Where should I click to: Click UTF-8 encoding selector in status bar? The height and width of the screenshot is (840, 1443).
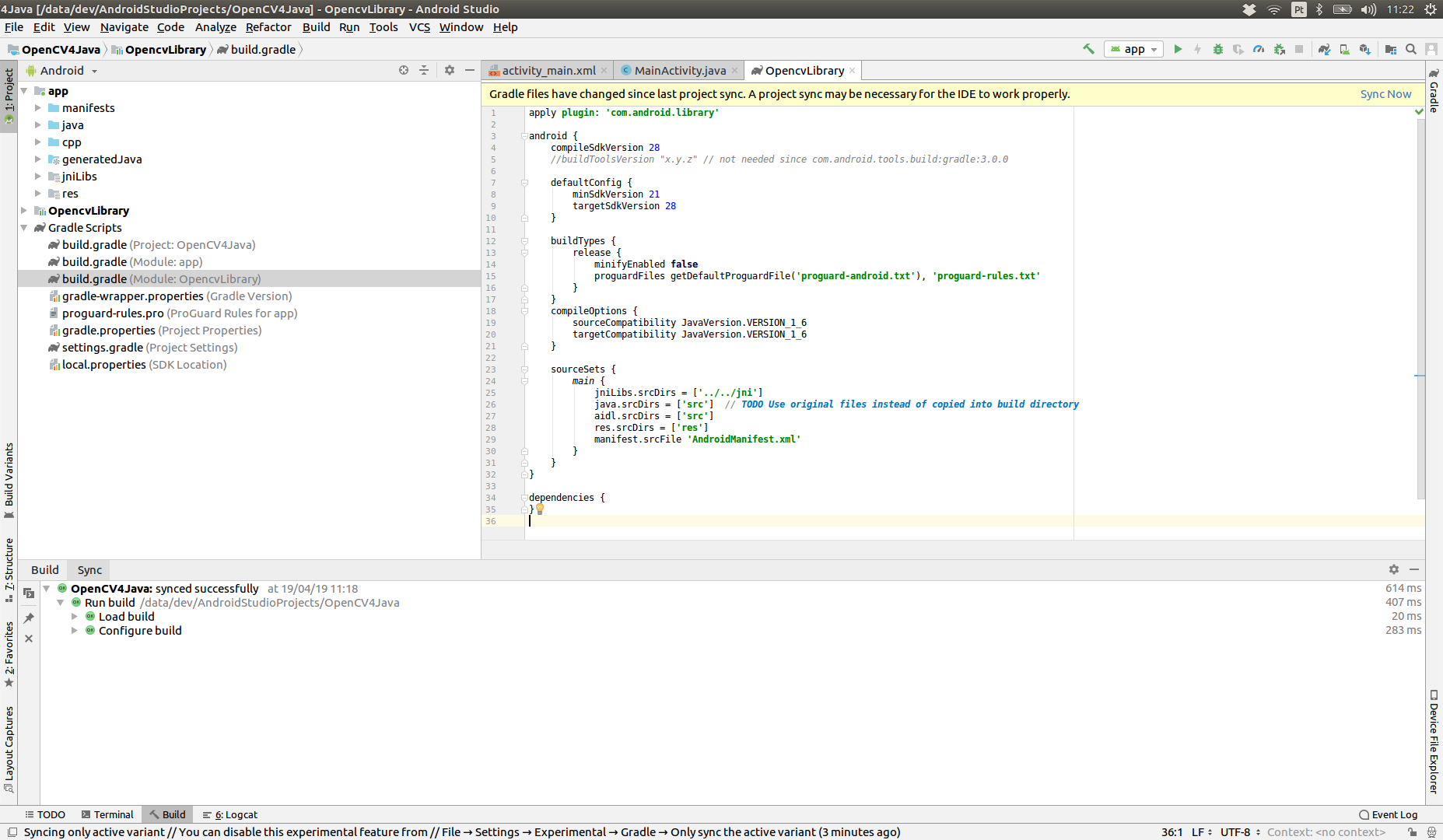1240,832
